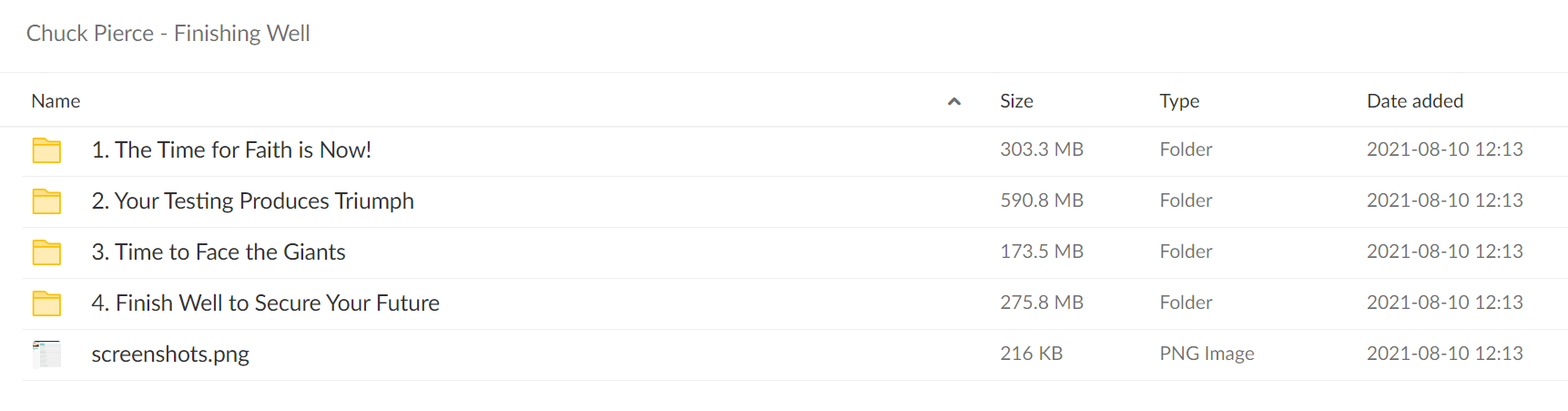Image resolution: width=1568 pixels, height=411 pixels.
Task: Sort the list by the Date added column
Action: pos(1415,101)
